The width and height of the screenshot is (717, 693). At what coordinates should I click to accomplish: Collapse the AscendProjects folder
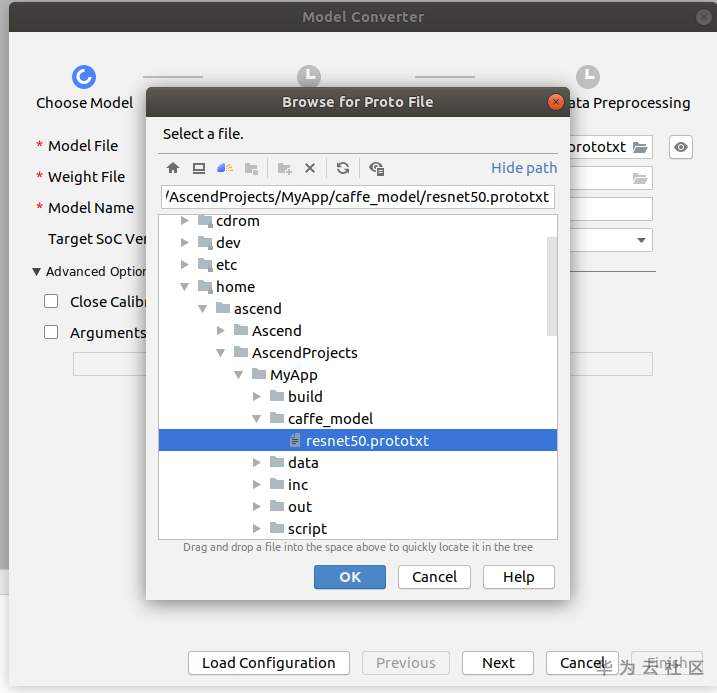point(220,352)
